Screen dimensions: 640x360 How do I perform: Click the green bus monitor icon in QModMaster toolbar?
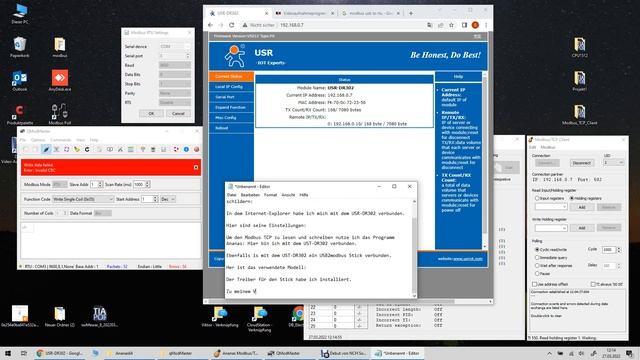(131, 150)
